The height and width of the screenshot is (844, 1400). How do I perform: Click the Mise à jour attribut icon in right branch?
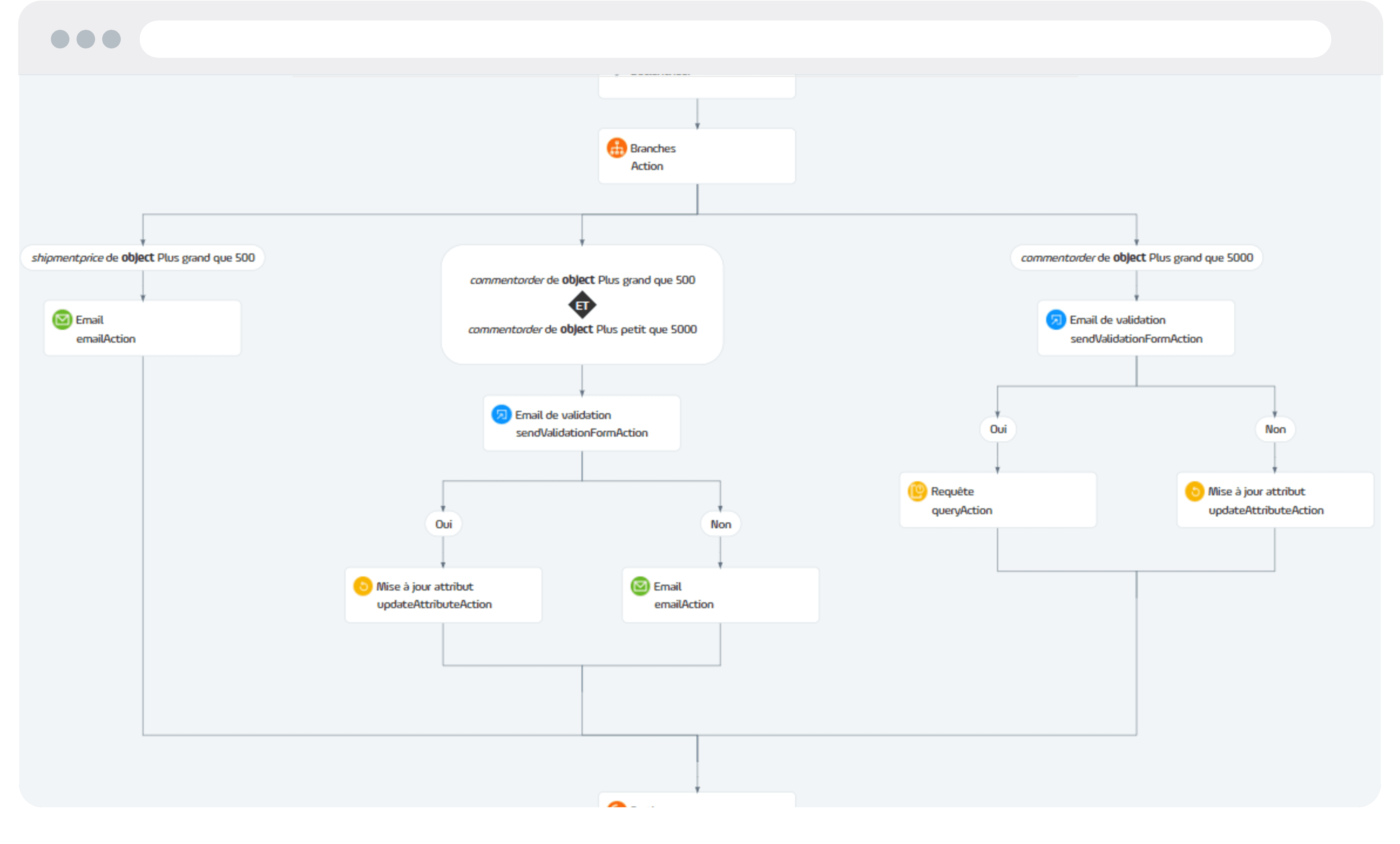pos(1194,491)
